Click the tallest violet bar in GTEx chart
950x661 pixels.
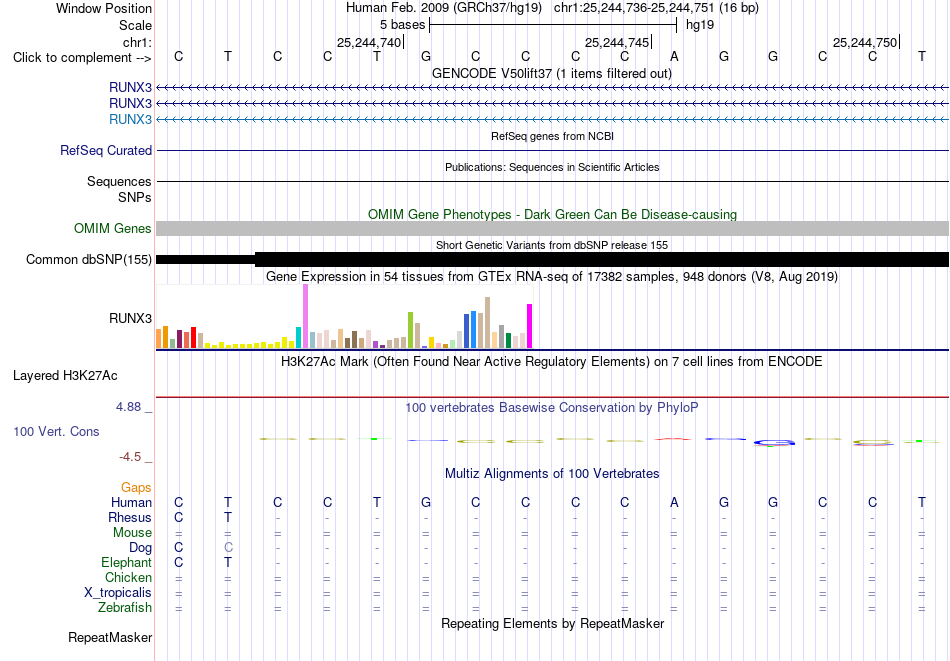[305, 316]
